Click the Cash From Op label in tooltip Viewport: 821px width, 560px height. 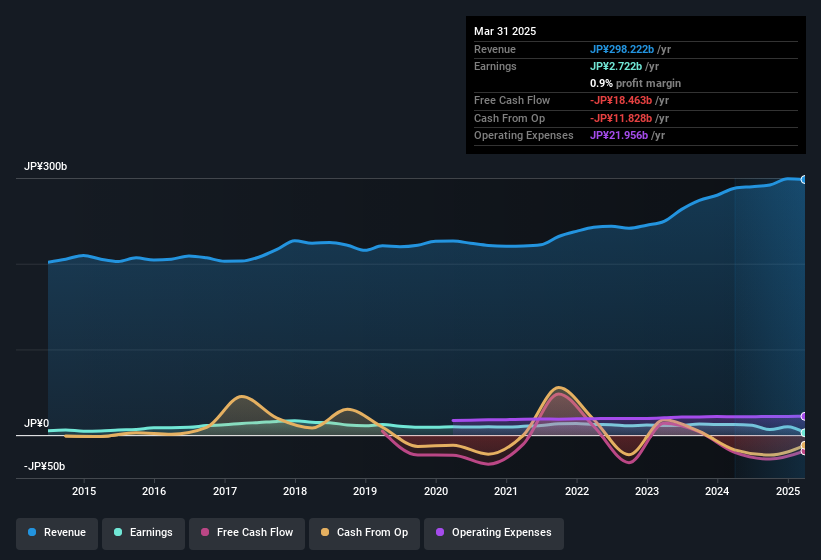(509, 118)
